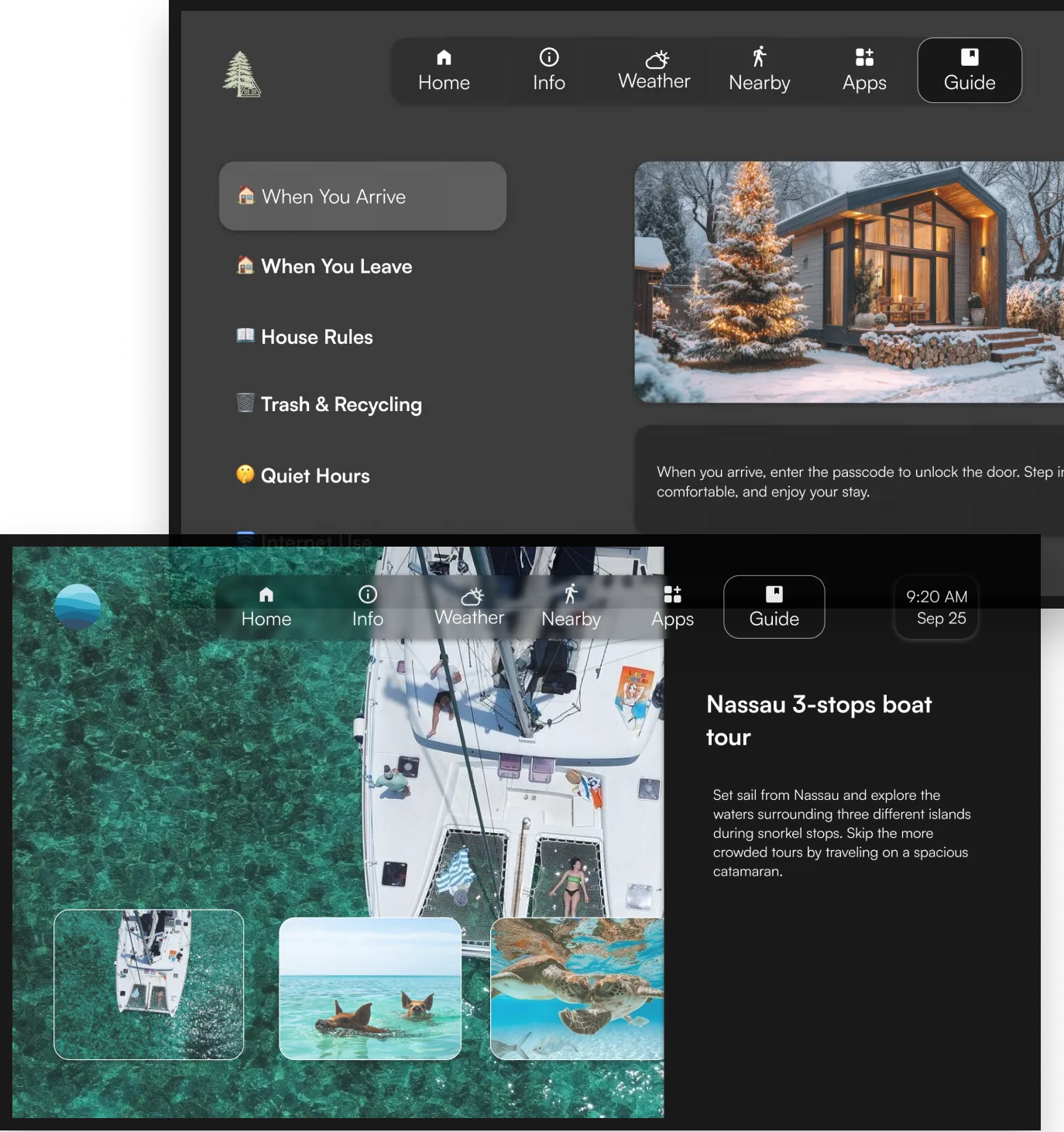Select the sea turtles thumbnail
This screenshot has width=1064, height=1132.
[577, 989]
